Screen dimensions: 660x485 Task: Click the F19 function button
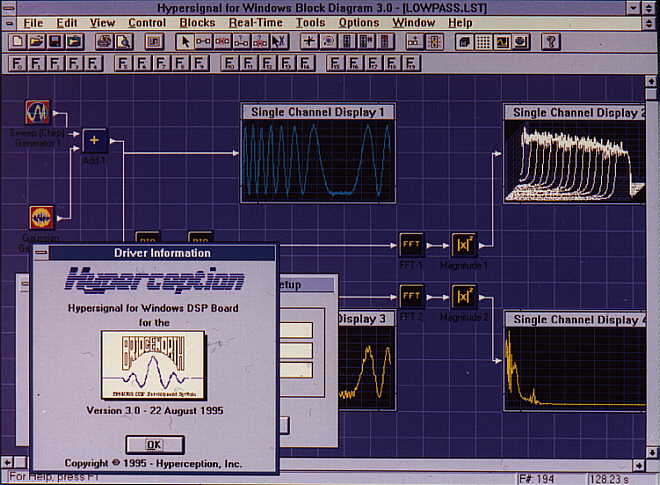(410, 63)
